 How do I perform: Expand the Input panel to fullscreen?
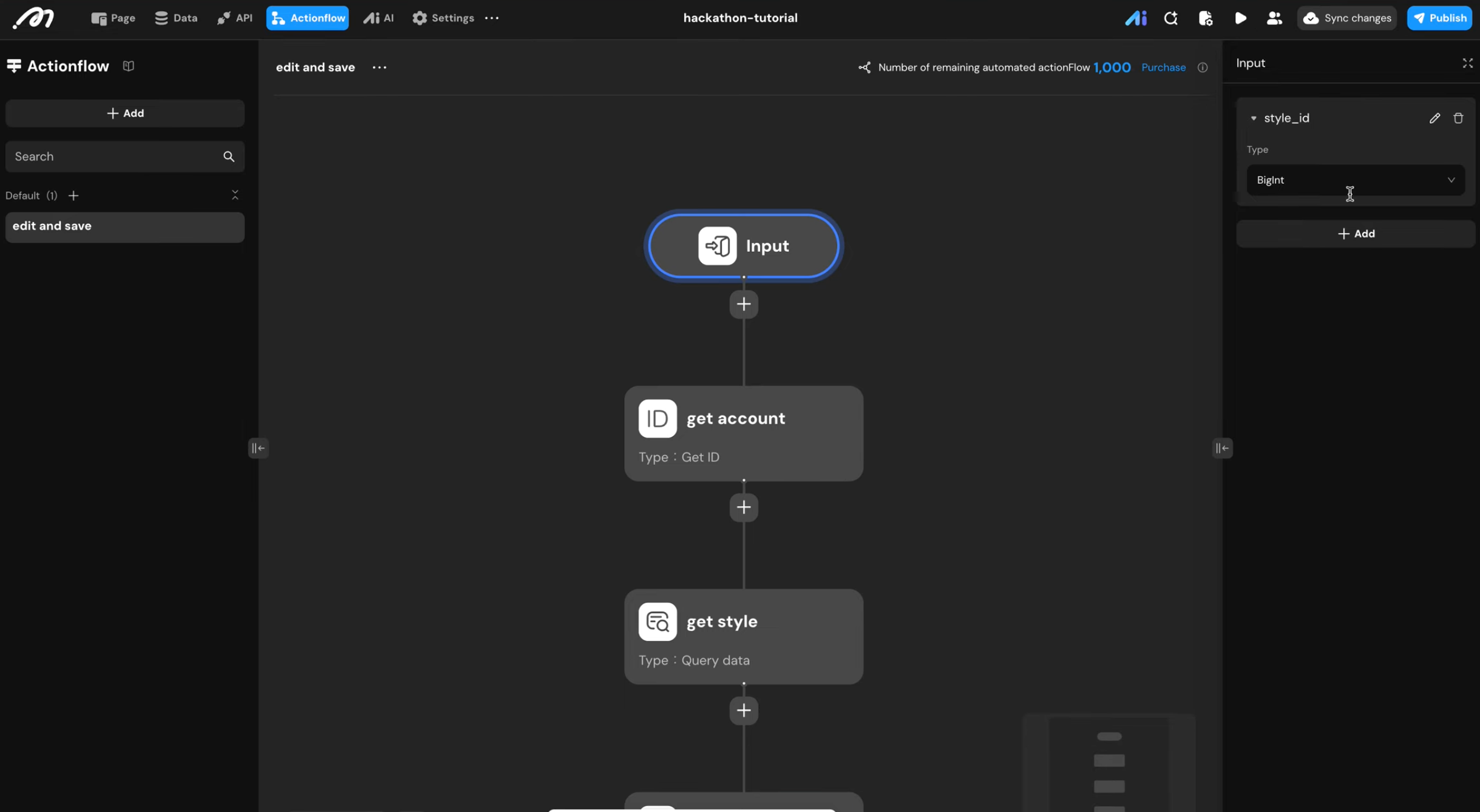click(x=1467, y=63)
